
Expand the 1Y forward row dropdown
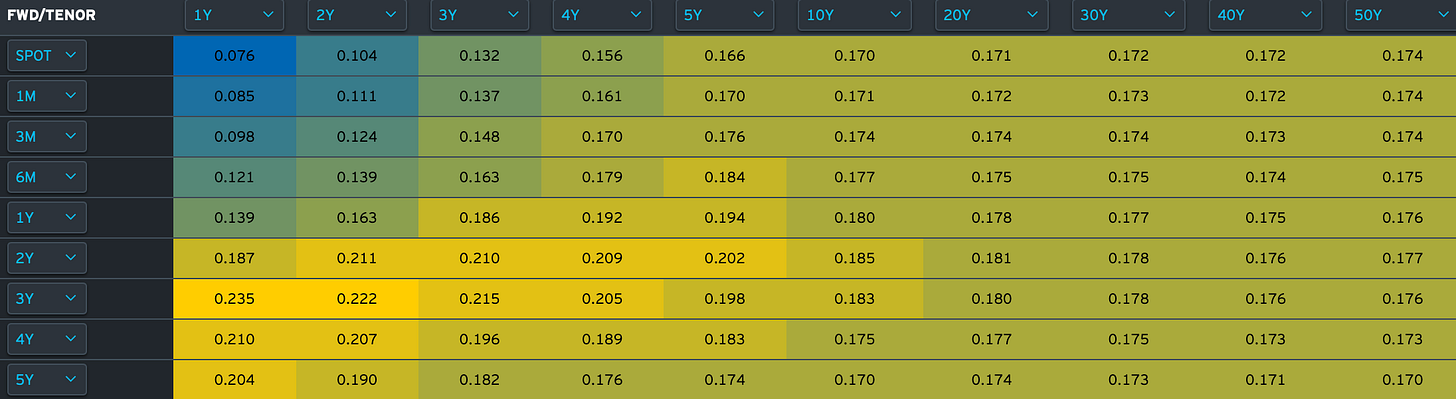click(47, 218)
